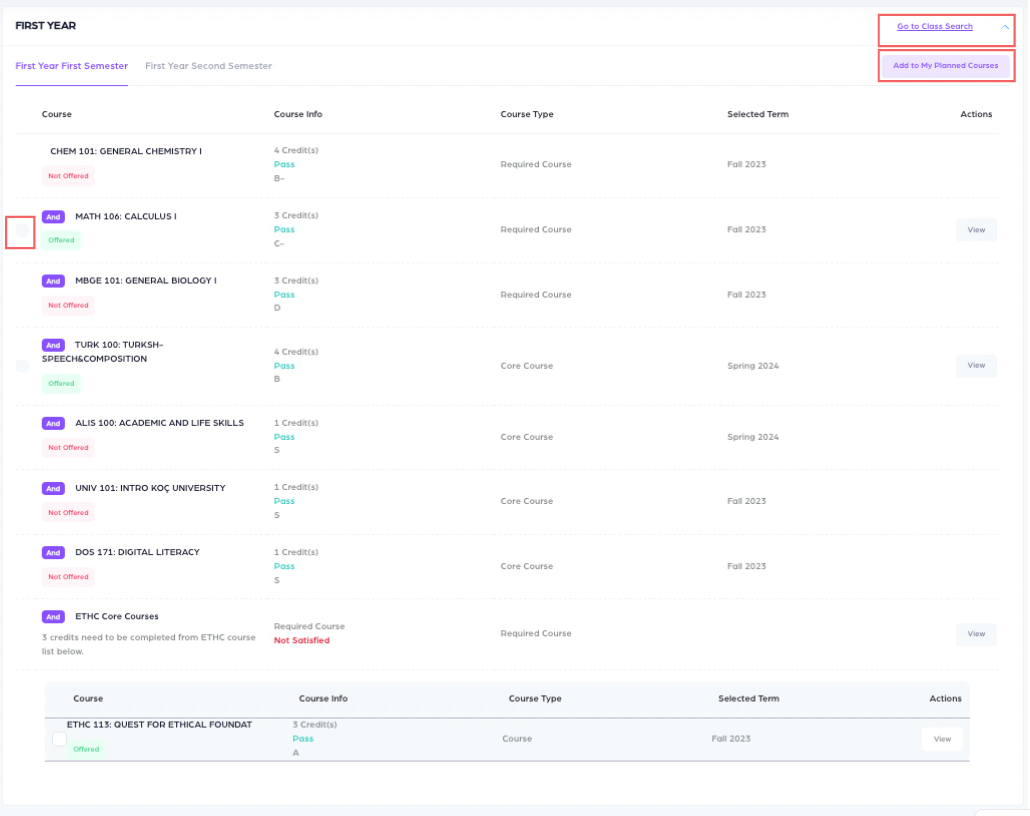The width and height of the screenshot is (1030, 816).
Task: Click the And badge beside MBGE 101
Action: tap(53, 281)
